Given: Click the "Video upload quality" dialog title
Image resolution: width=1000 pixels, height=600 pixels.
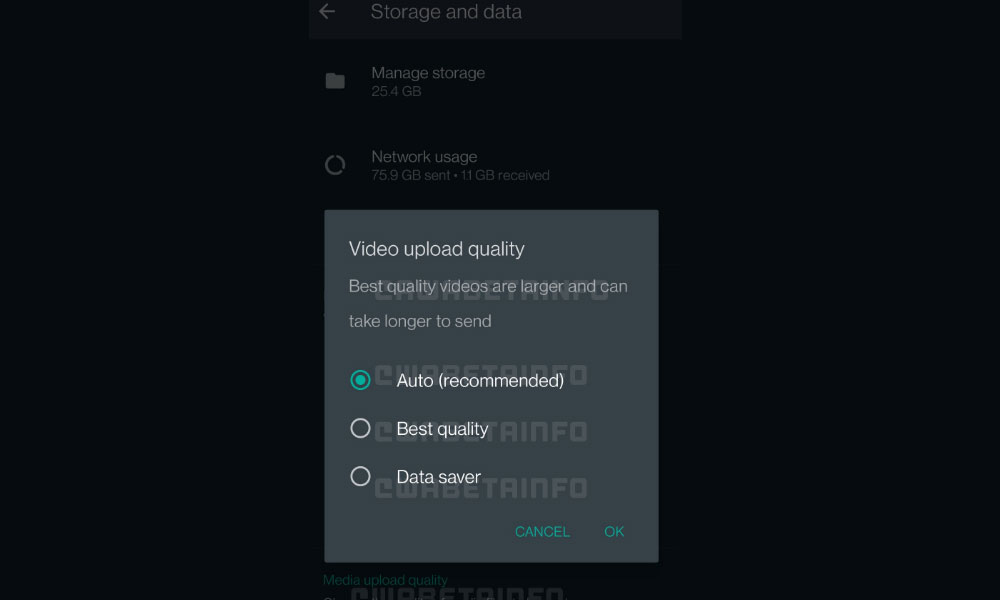Looking at the screenshot, I should pyautogui.click(x=436, y=249).
